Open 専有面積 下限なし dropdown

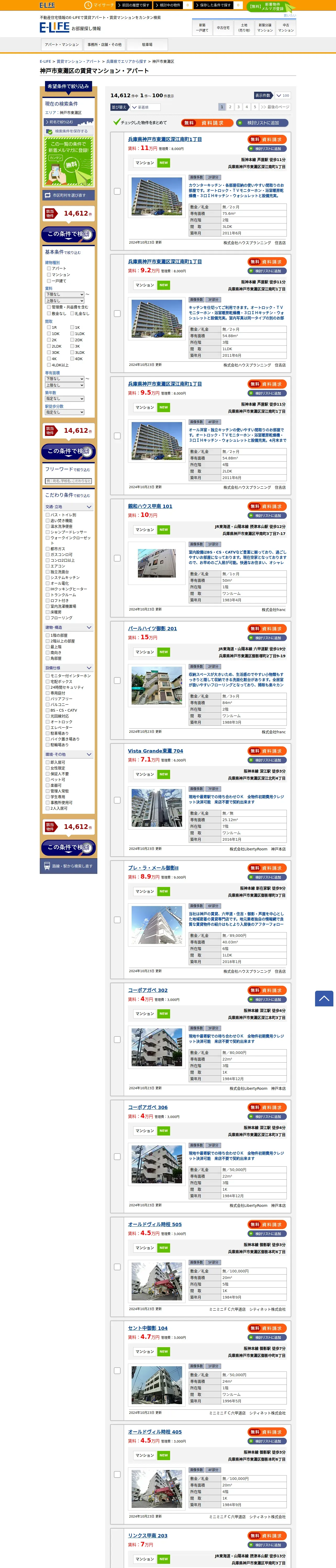65,379
